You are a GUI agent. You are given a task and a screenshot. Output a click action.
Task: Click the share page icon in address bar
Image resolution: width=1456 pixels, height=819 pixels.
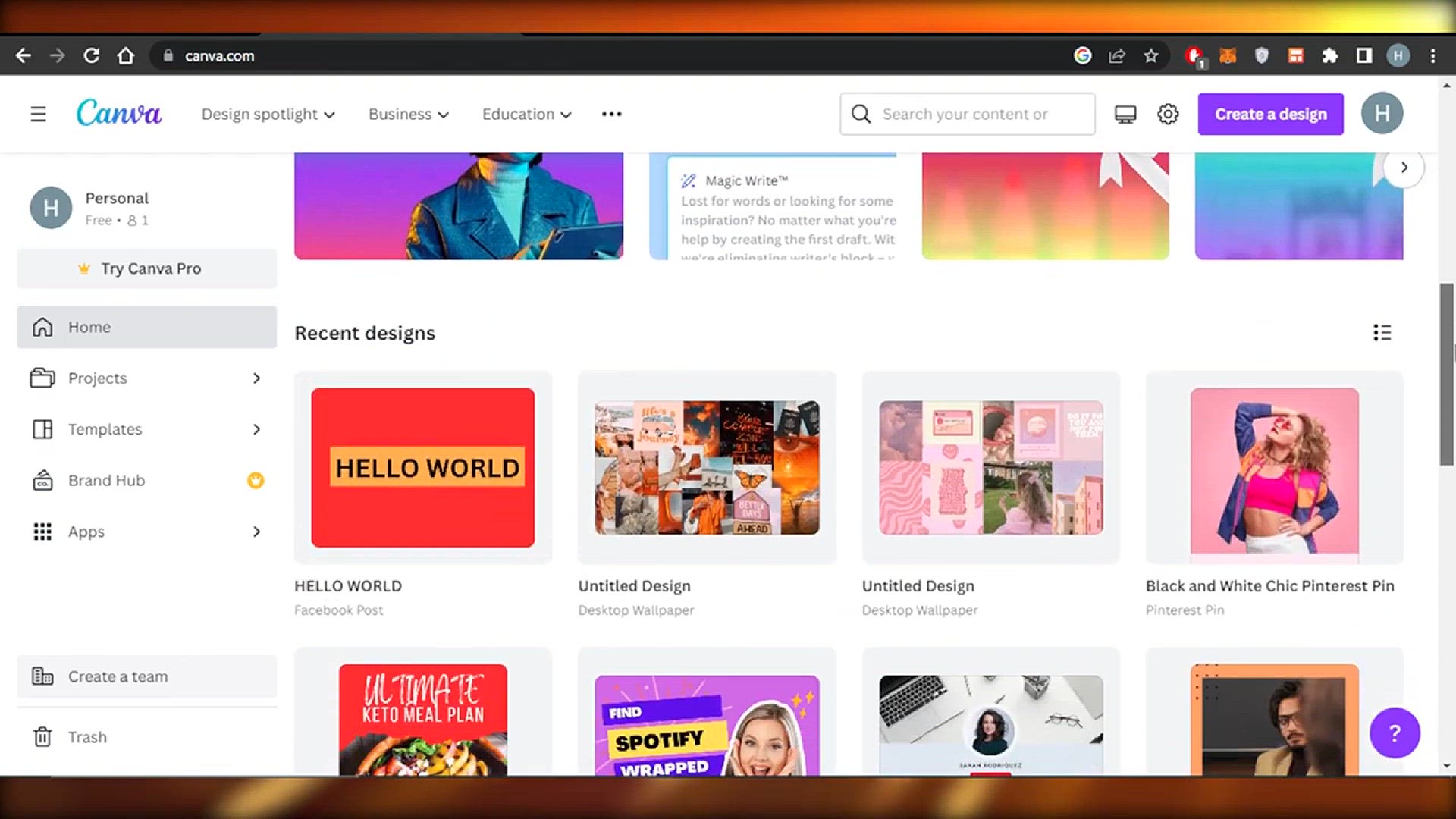[1117, 55]
